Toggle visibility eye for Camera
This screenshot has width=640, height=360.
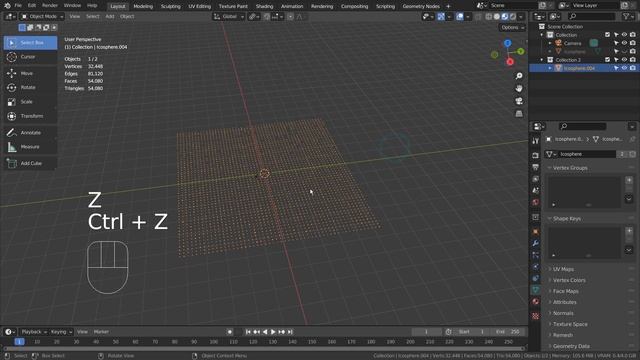coord(624,43)
